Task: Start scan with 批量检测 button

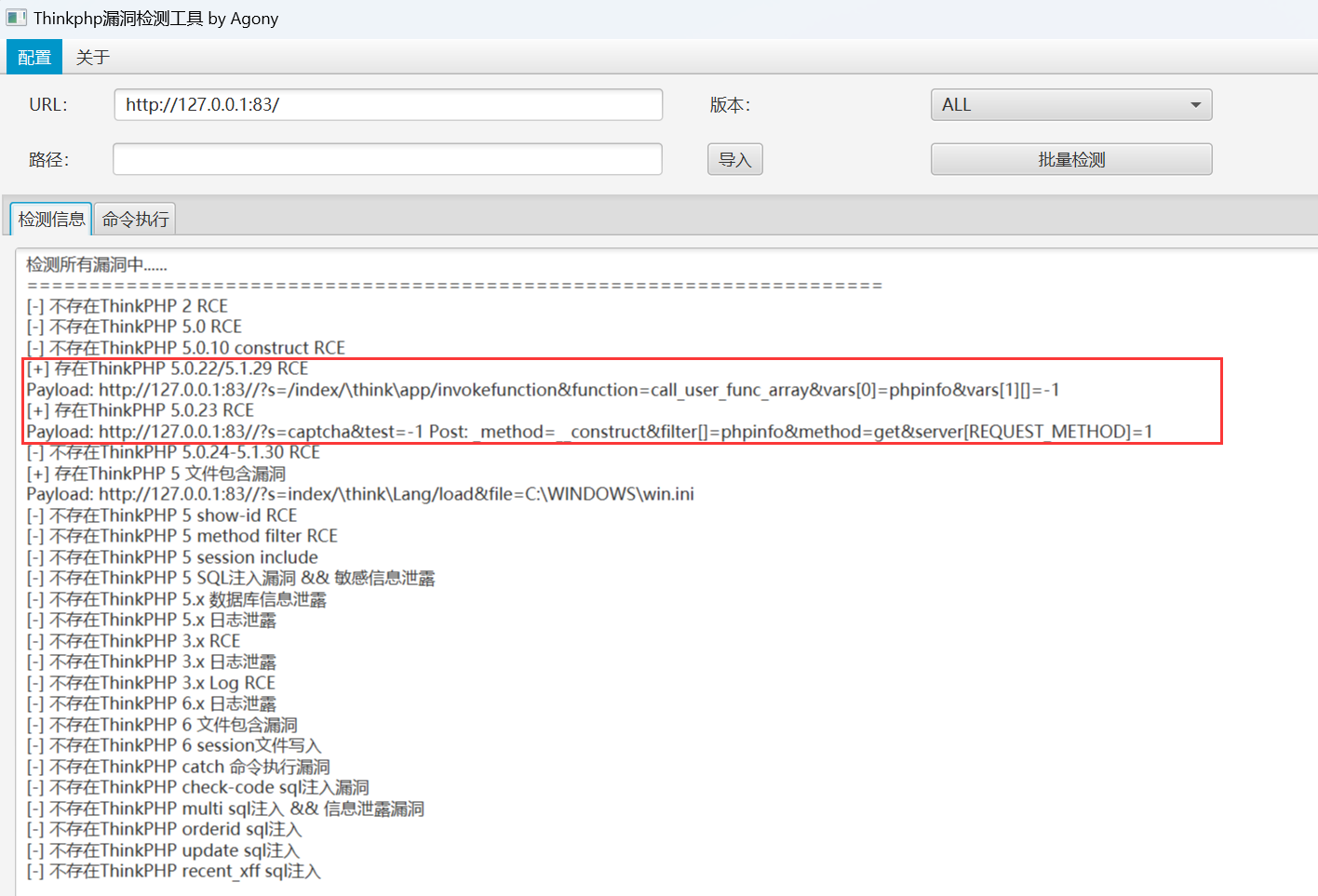Action: pos(1071,159)
